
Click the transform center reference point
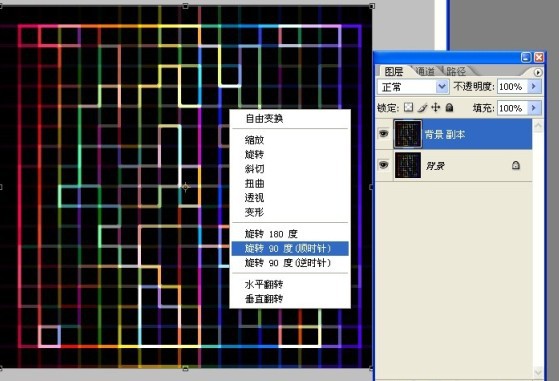click(x=185, y=187)
